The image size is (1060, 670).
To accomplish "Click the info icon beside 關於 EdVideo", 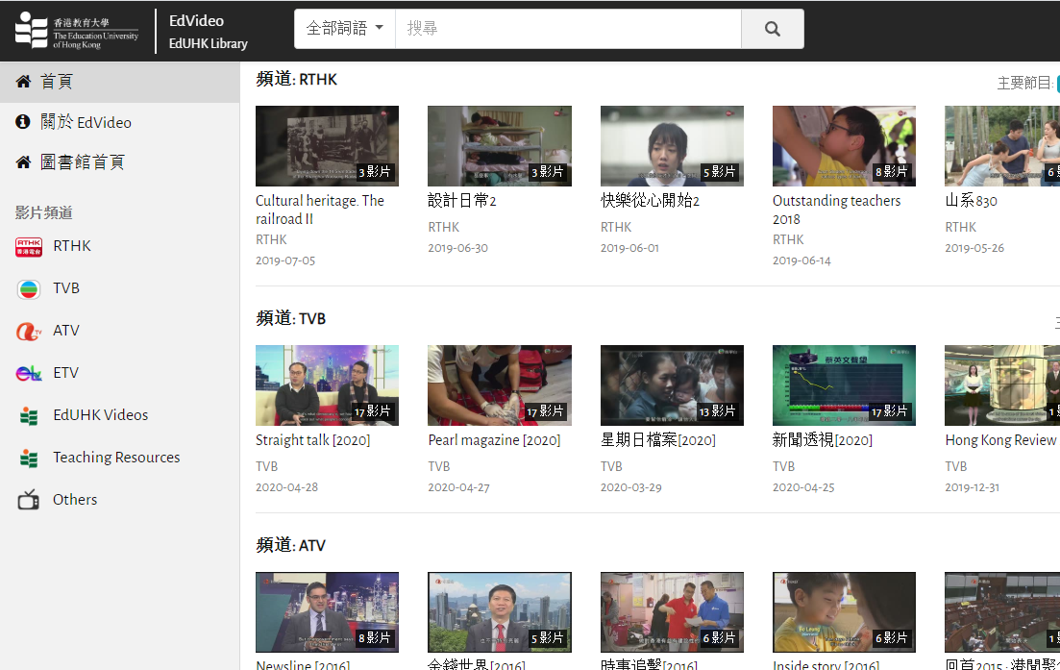I will pyautogui.click(x=23, y=122).
